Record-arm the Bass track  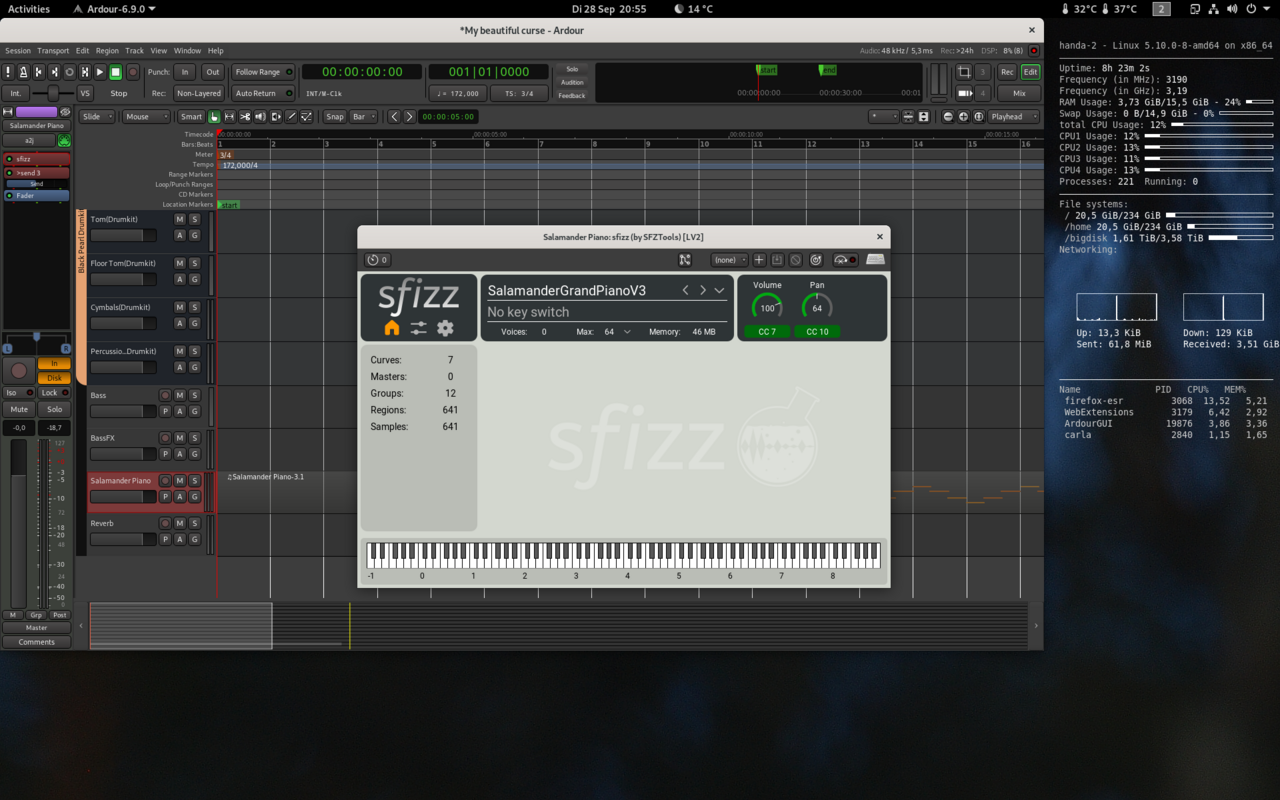[166, 395]
